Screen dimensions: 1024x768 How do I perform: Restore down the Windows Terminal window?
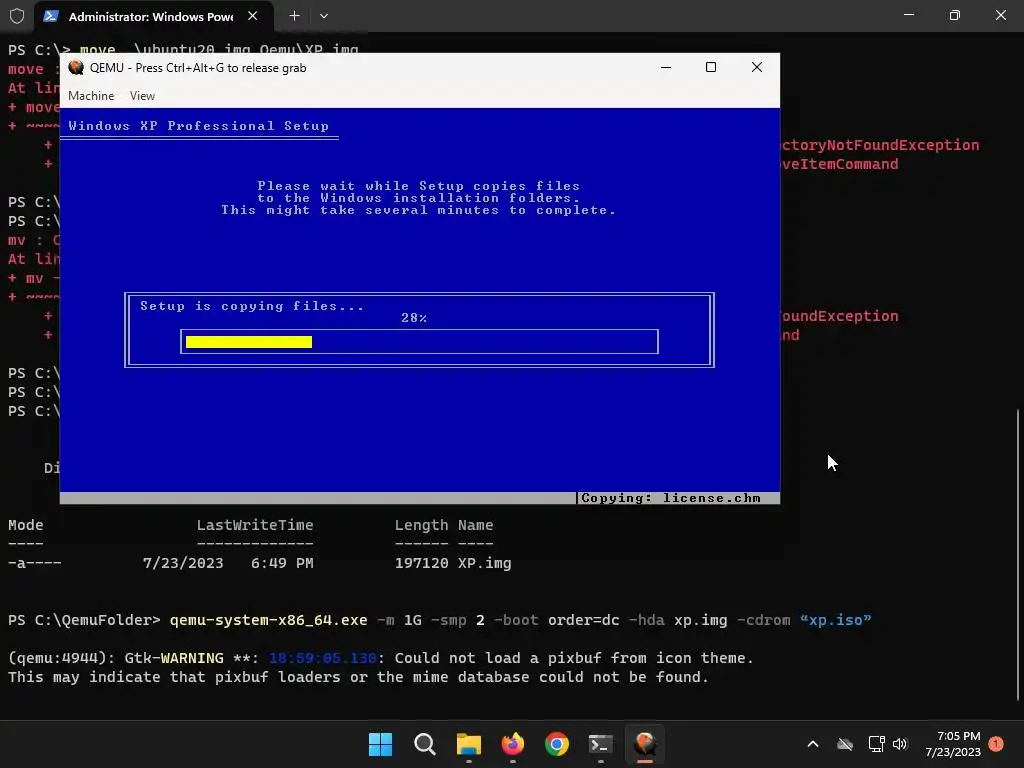[x=955, y=15]
